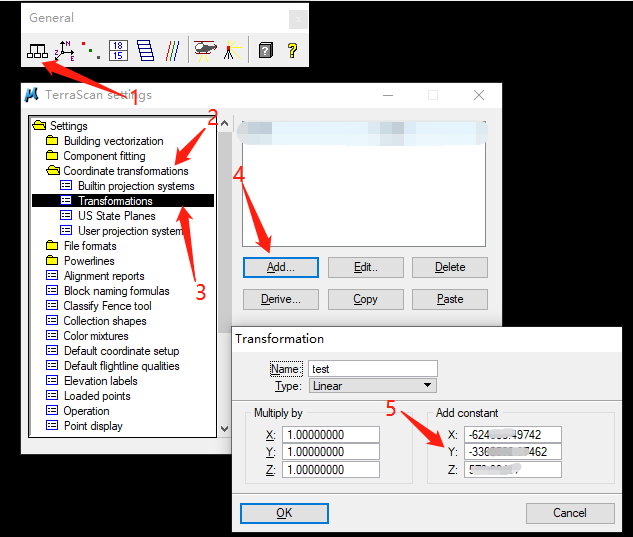Click Multiply by X field

coord(331,435)
